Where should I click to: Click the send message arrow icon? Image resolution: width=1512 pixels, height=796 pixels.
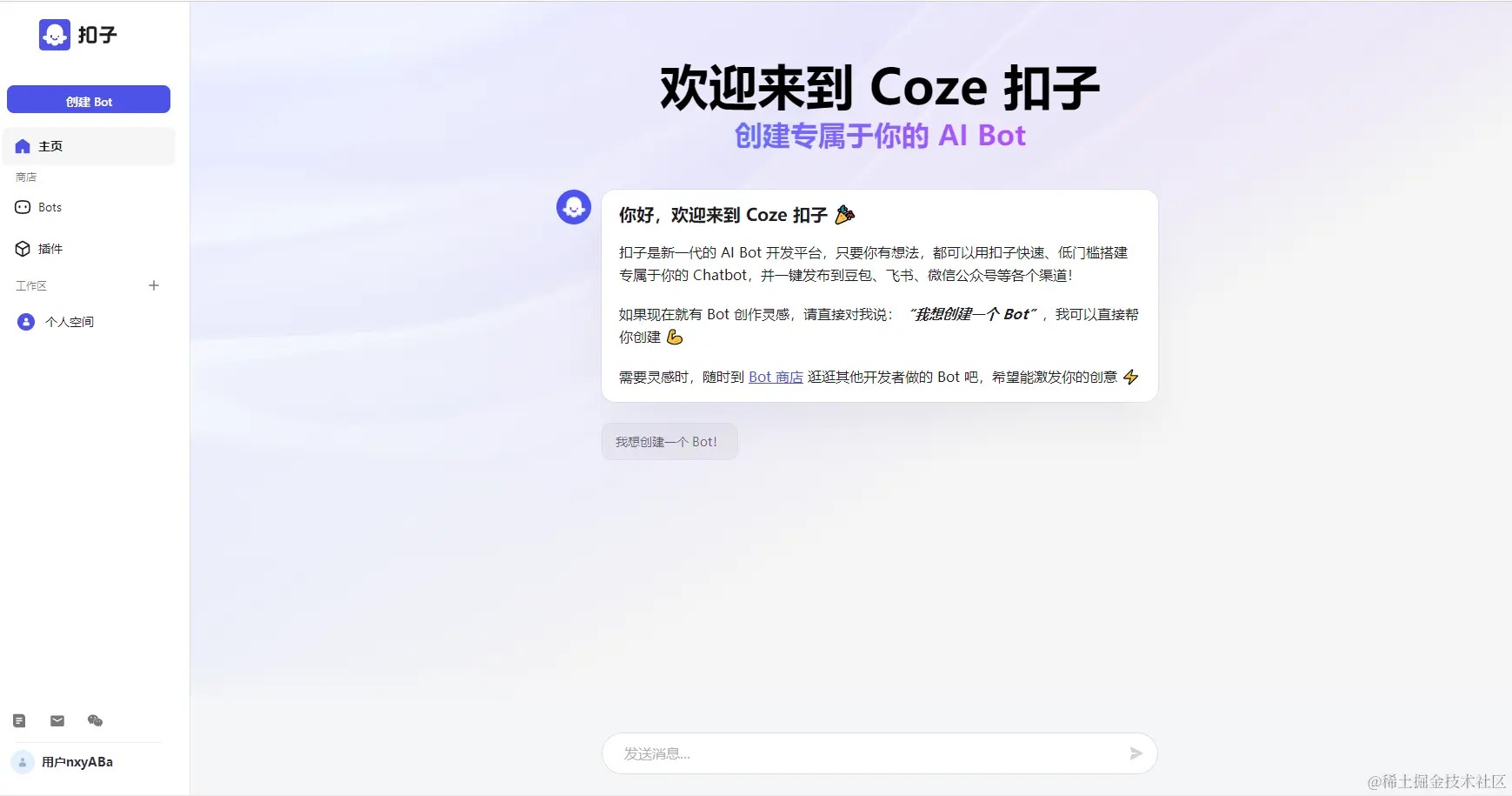tap(1136, 753)
